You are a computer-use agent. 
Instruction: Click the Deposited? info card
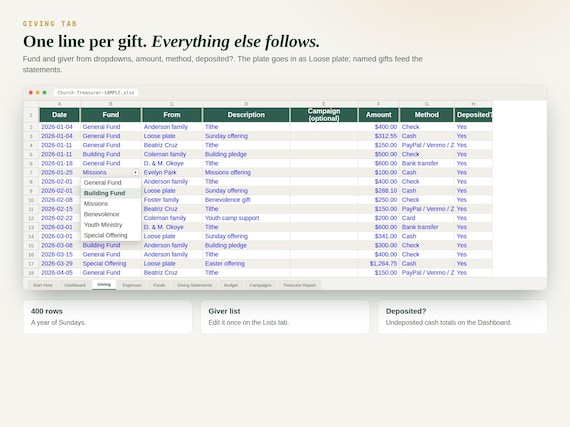[462, 317]
